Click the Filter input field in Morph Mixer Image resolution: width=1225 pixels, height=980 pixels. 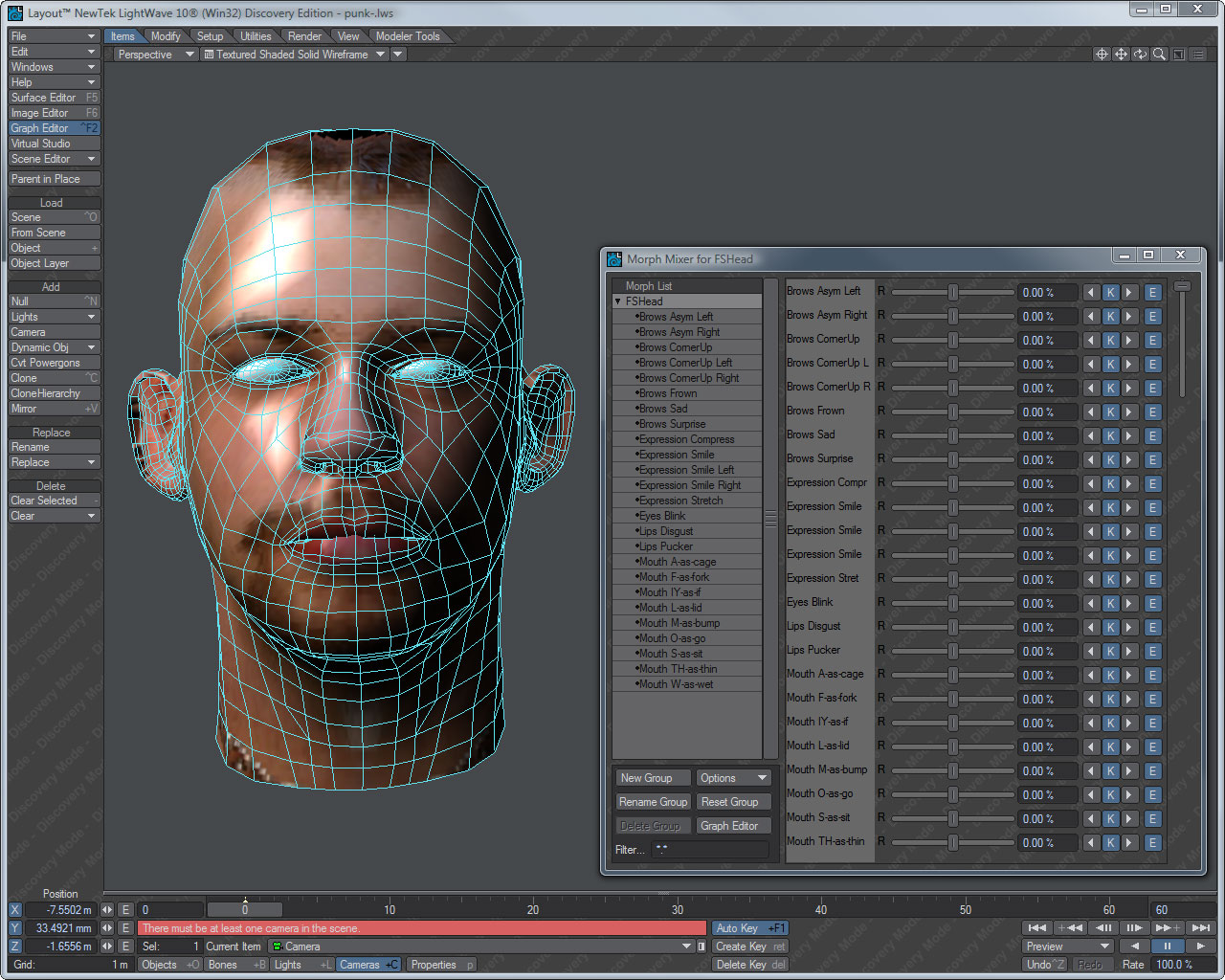tap(708, 849)
